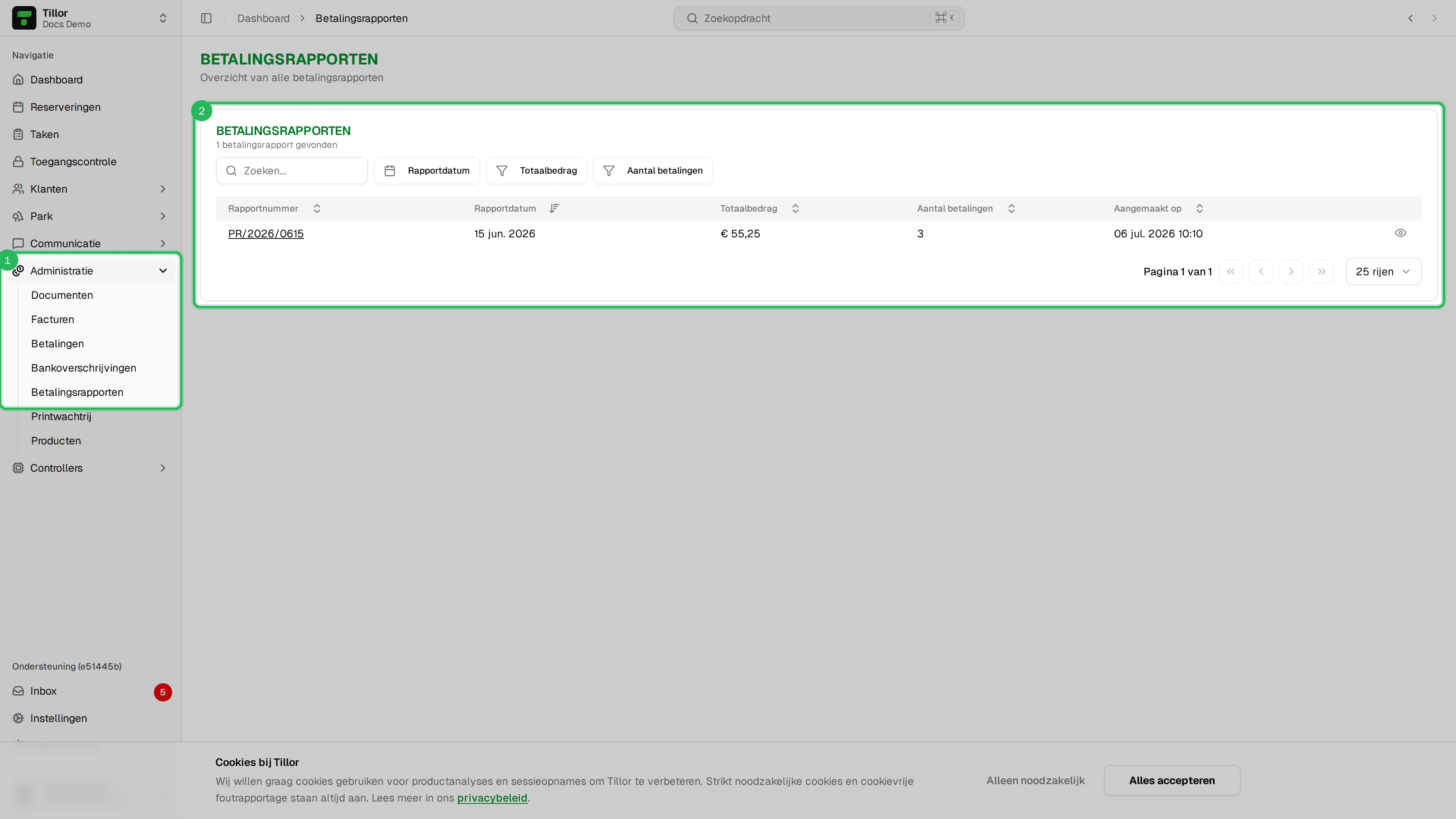Open Documenten submenu item
Viewport: 1456px width, 819px height.
click(62, 295)
